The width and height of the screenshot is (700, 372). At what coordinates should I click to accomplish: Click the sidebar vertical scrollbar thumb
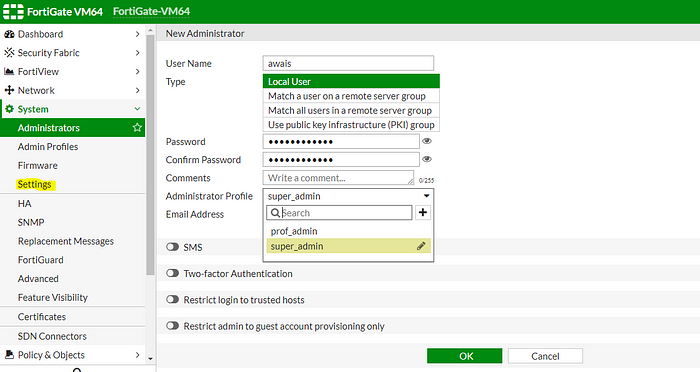click(150, 155)
